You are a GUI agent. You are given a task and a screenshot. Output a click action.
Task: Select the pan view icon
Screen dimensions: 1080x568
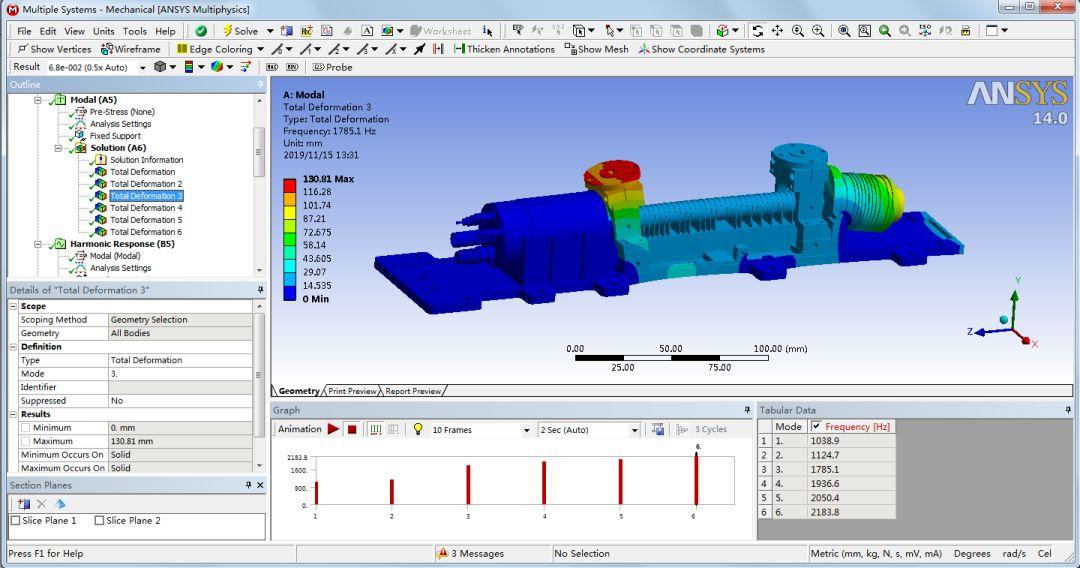point(778,31)
